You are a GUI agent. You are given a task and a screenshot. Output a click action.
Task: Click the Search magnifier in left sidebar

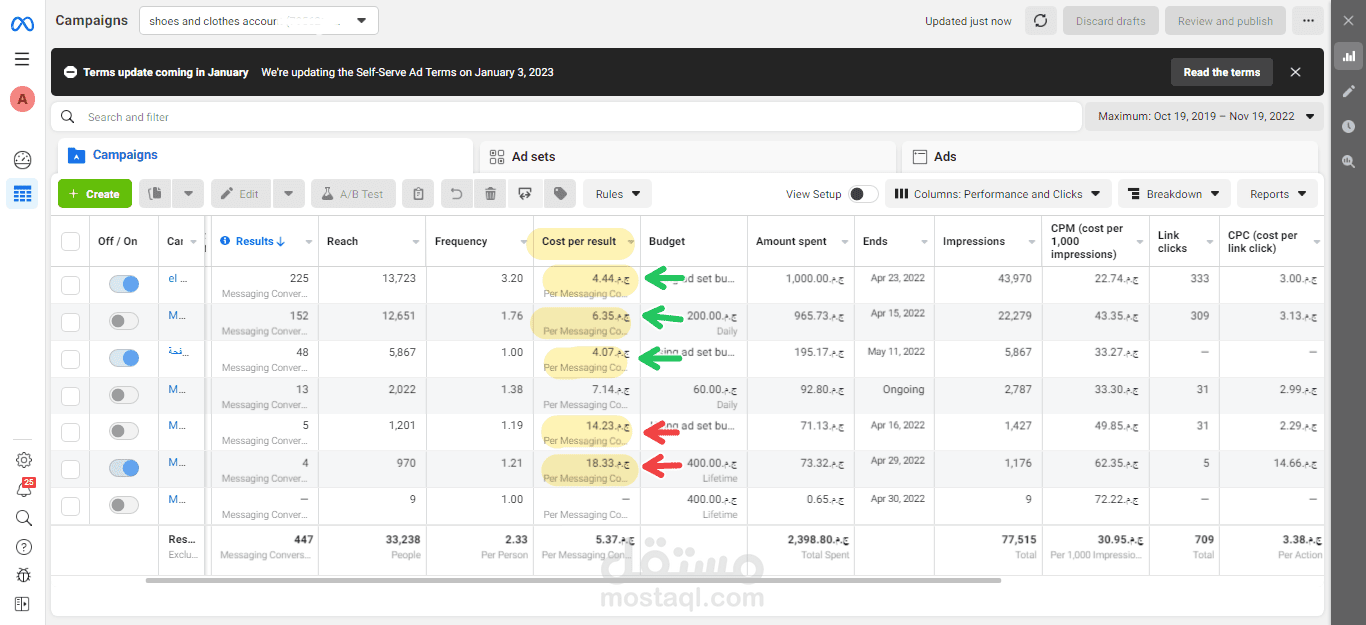(24, 518)
